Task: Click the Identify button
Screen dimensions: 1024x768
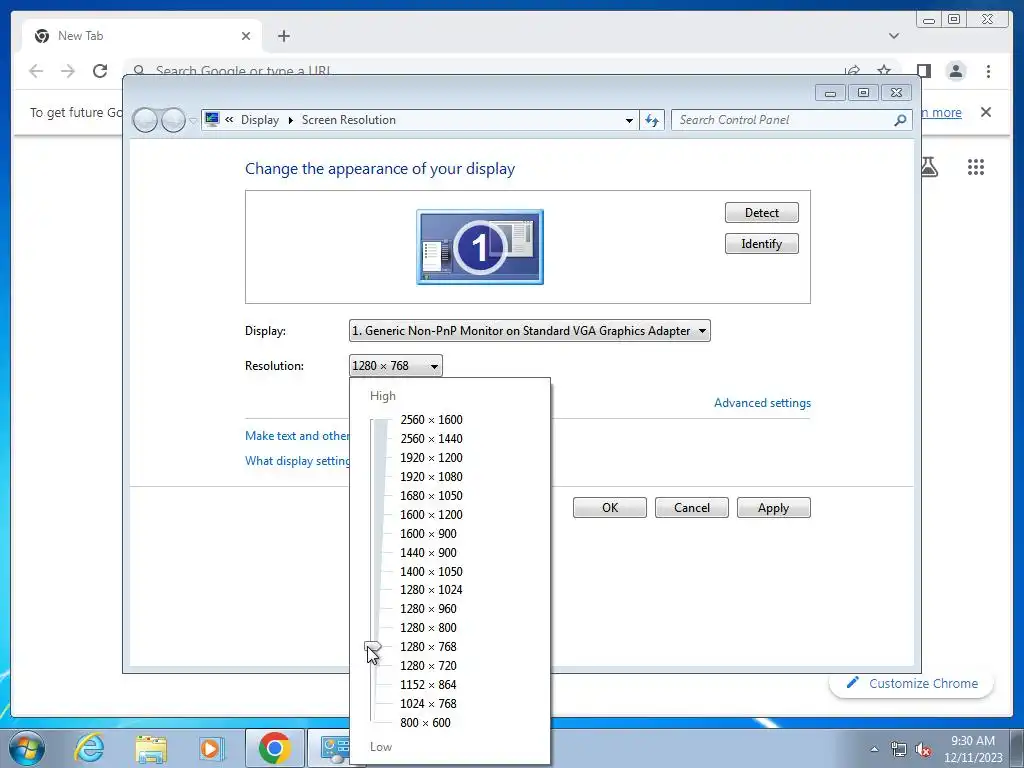Action: pos(761,244)
